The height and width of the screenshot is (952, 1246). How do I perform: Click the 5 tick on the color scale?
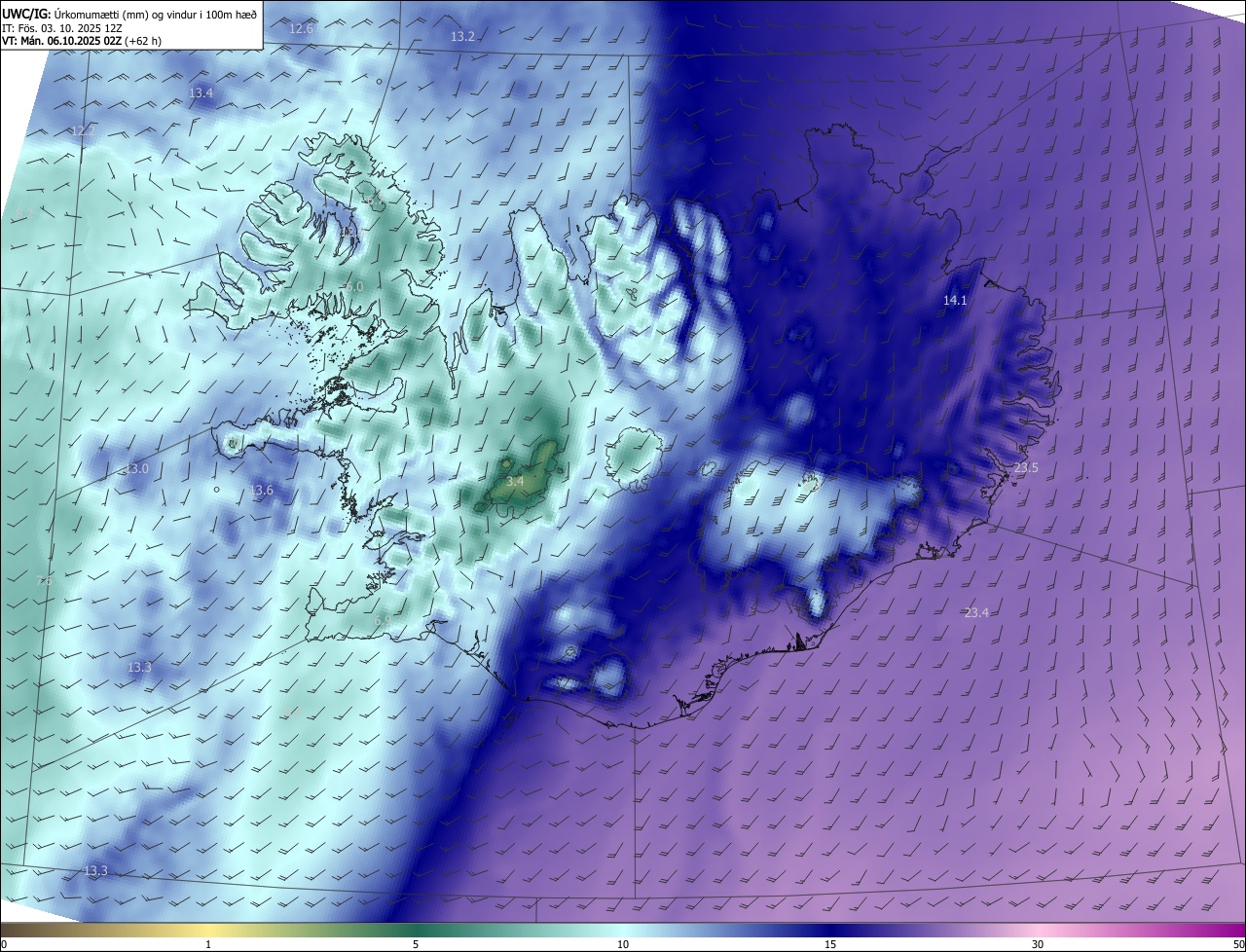coord(416,944)
